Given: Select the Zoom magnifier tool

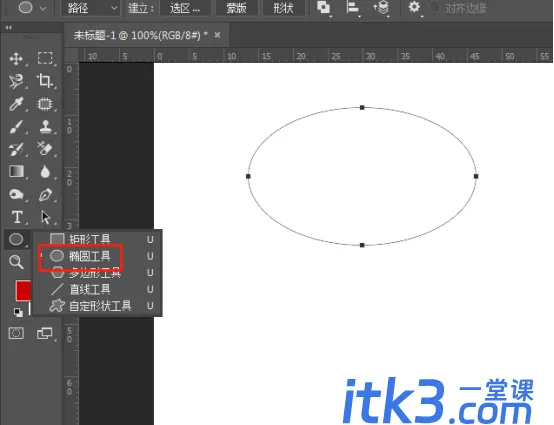Looking at the screenshot, I should click(x=16, y=262).
